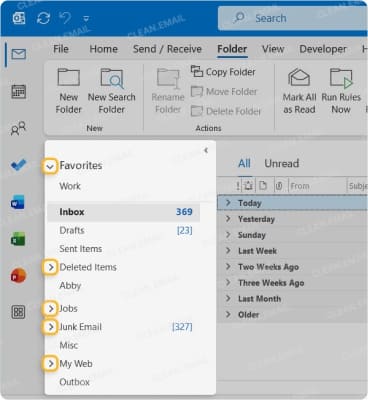
Task: Switch to the View ribbon tab
Action: [273, 49]
